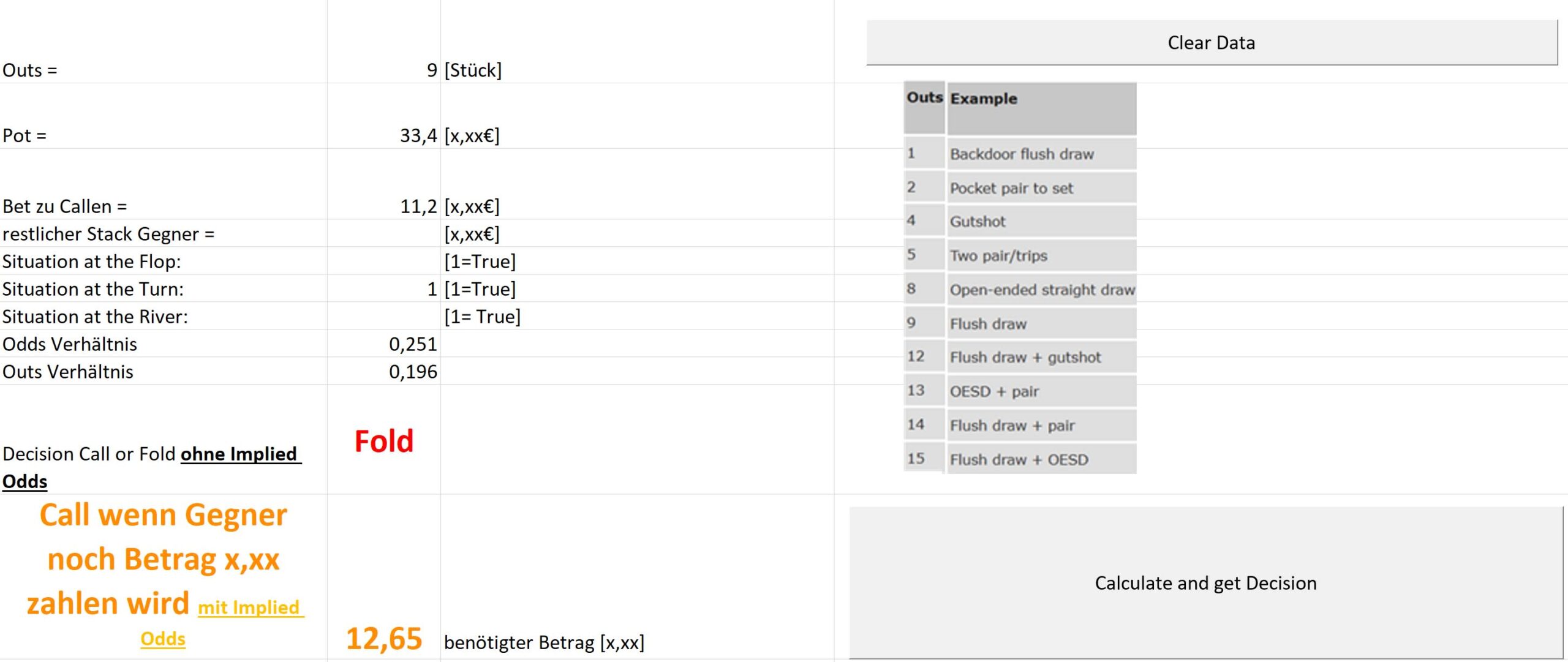This screenshot has width=1568, height=662.
Task: Select the Situation at the Flop value cell
Action: point(384,261)
